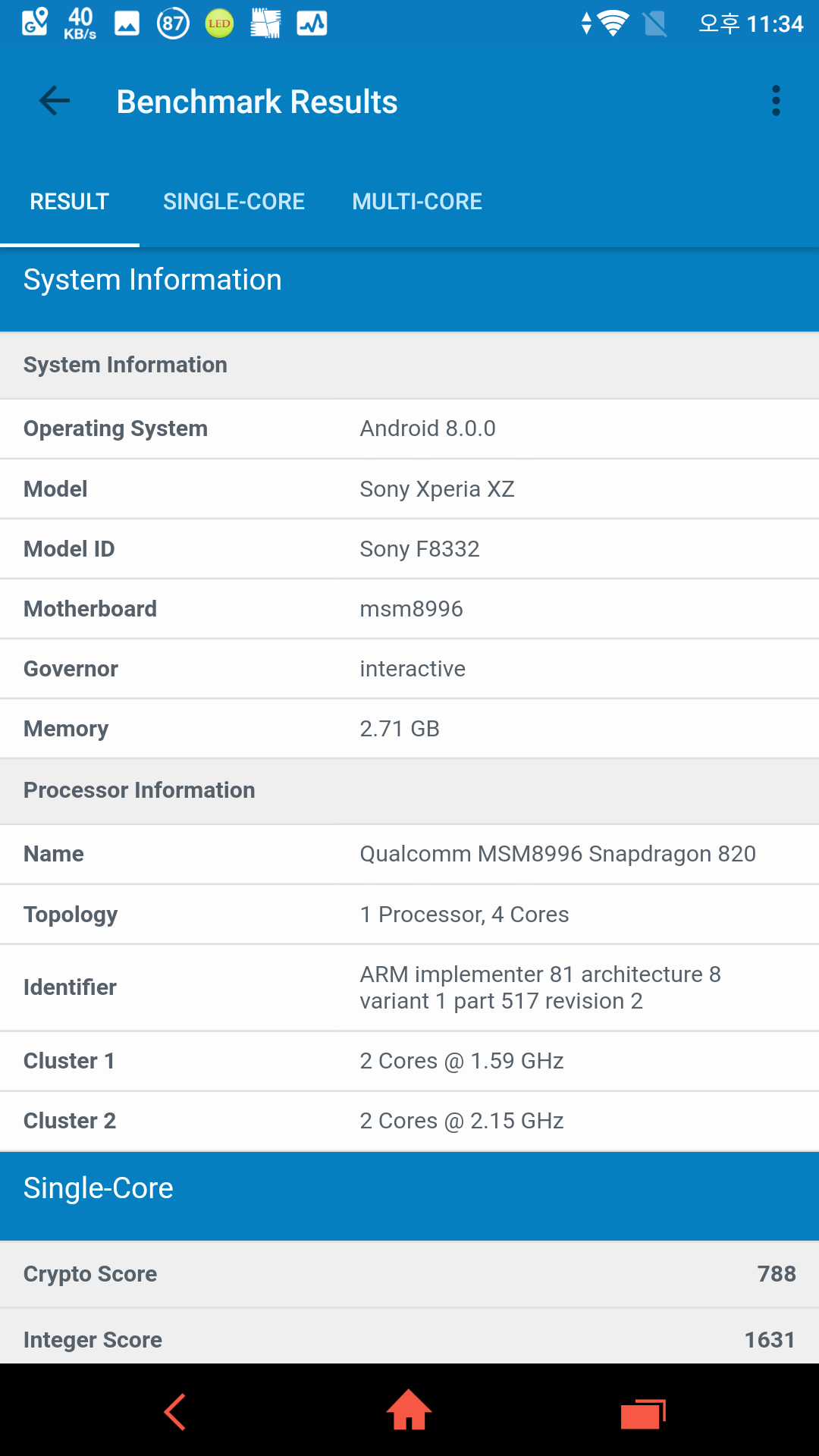The width and height of the screenshot is (819, 1456).
Task: Tap the gray System Information subheader
Action: [409, 366]
